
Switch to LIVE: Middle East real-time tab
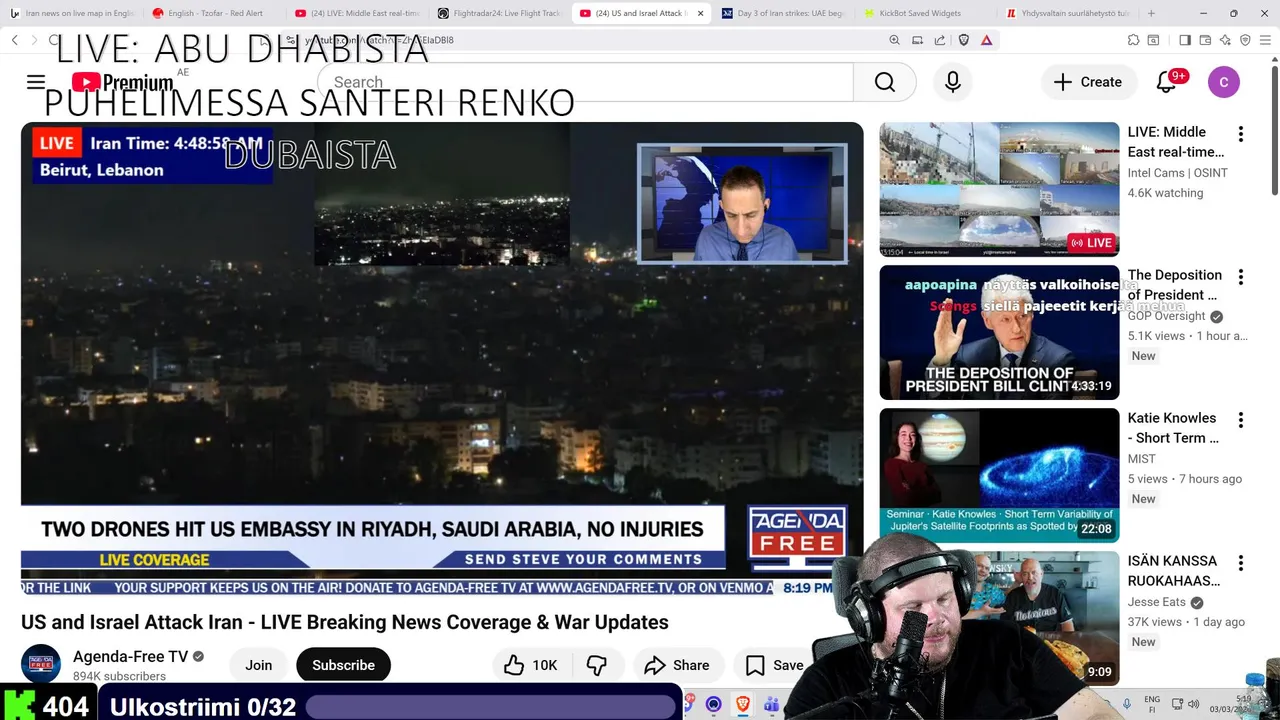357,13
